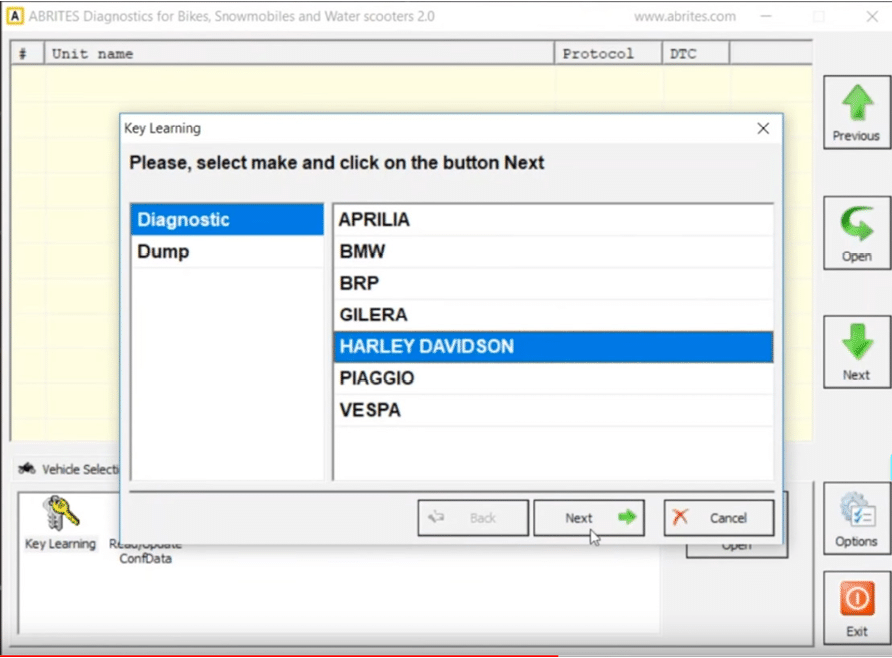Choose BMW from the make list

pyautogui.click(x=552, y=252)
